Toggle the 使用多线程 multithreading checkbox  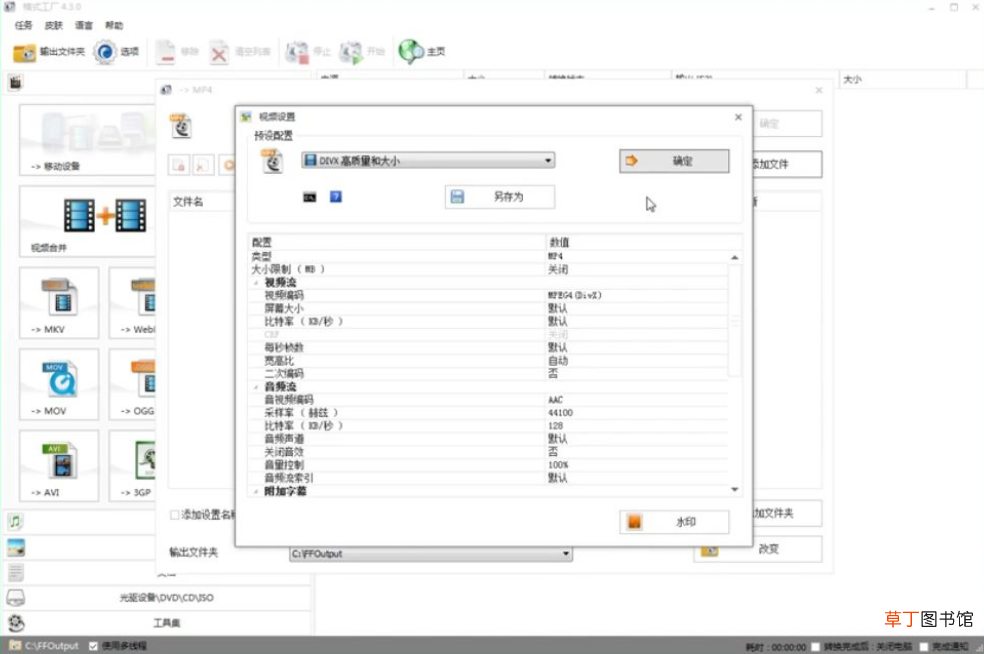coord(94,646)
